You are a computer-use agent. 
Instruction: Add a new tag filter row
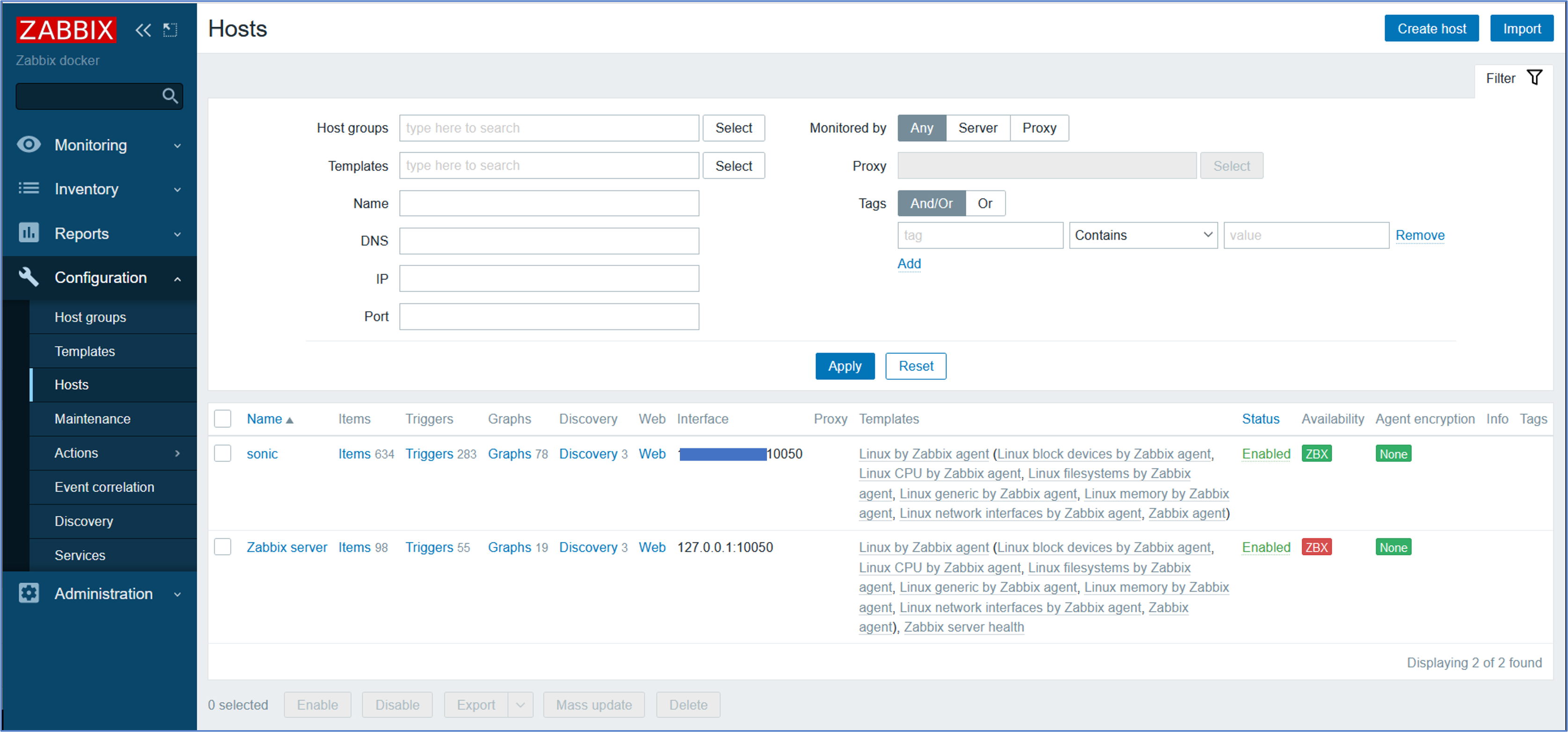click(x=909, y=264)
